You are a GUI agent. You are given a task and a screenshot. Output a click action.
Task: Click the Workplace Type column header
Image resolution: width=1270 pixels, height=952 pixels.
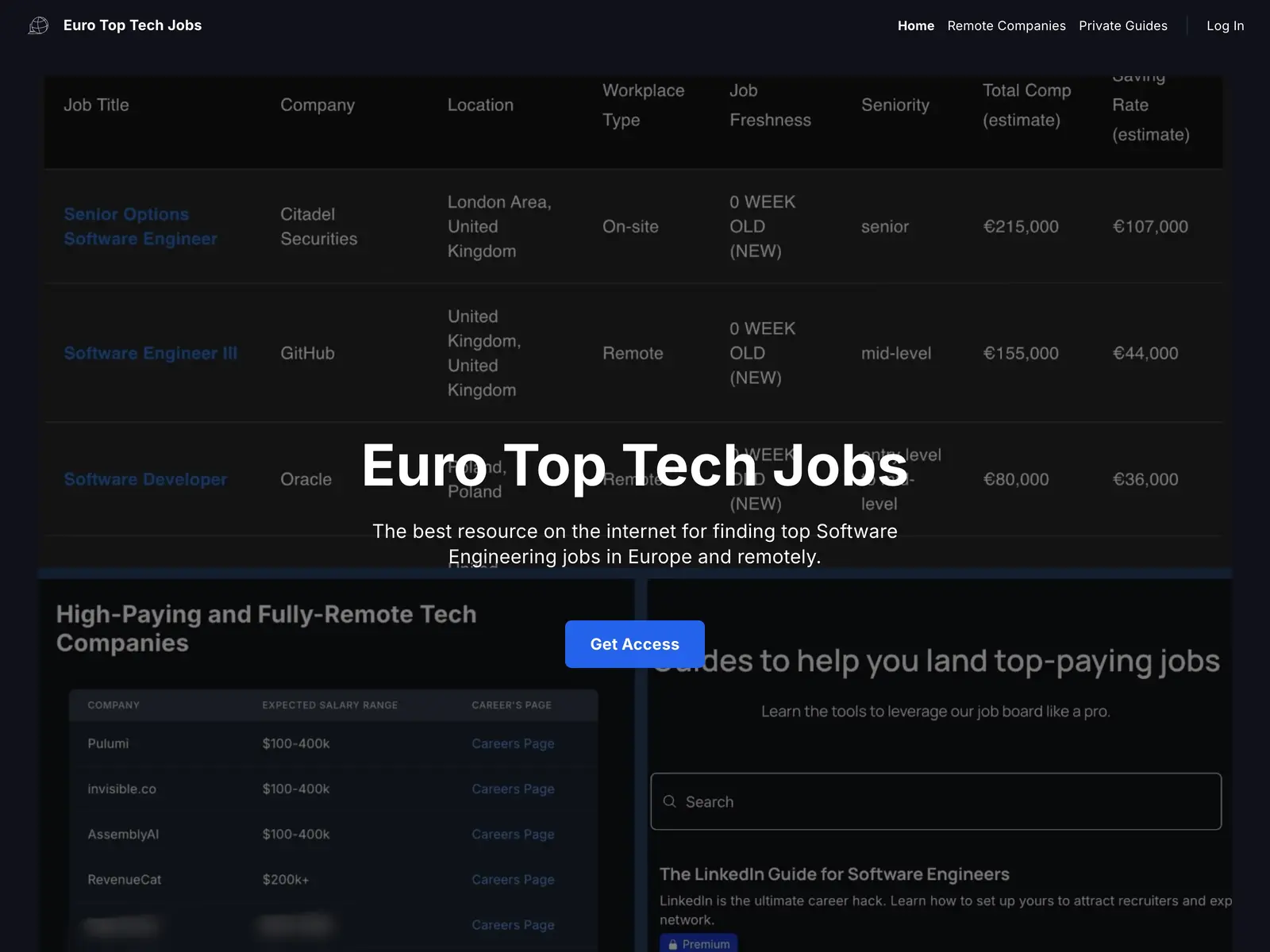point(643,105)
